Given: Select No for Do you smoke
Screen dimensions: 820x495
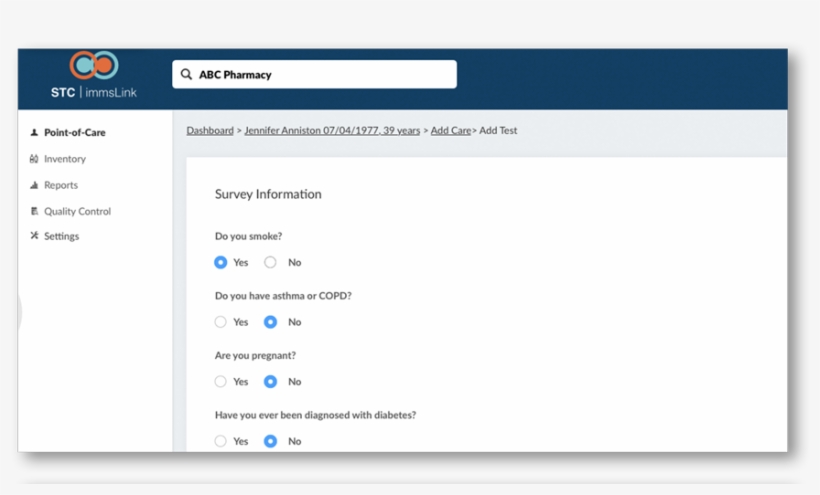Looking at the screenshot, I should tap(270, 262).
